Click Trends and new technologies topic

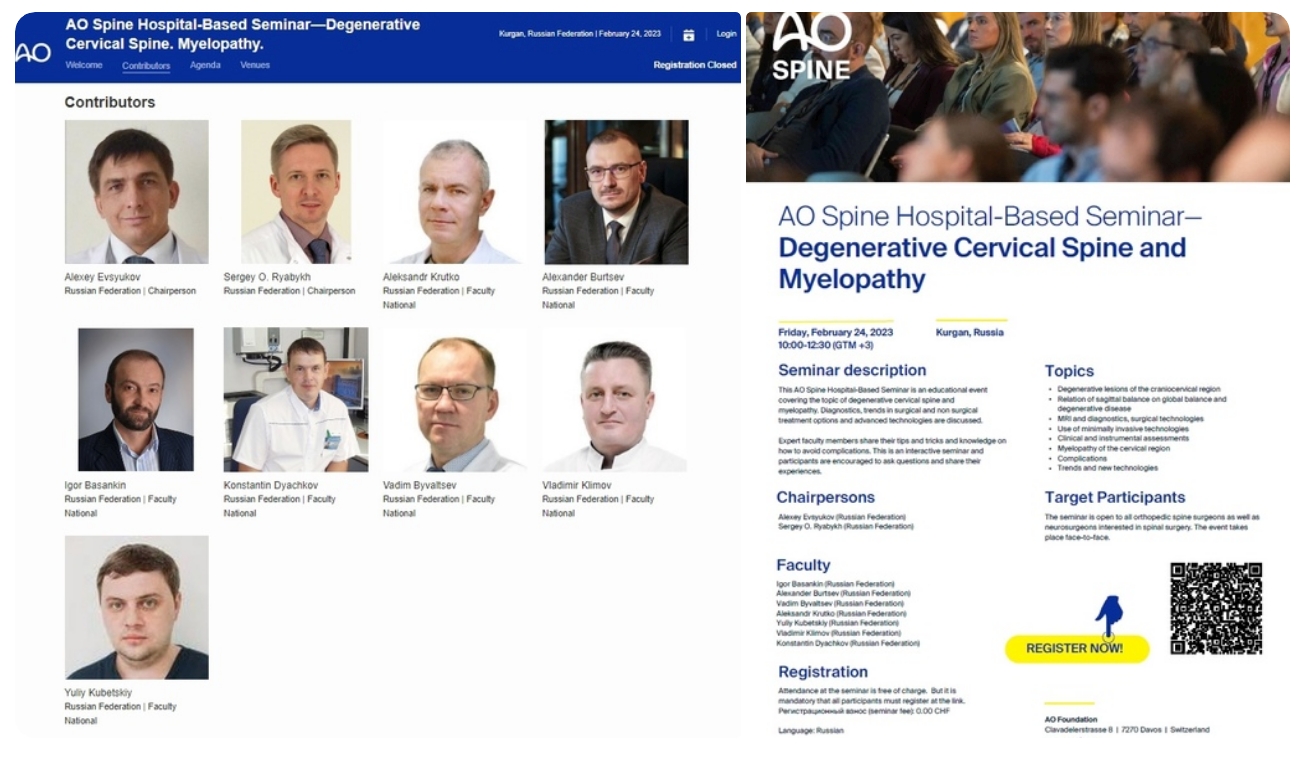coord(1107,468)
